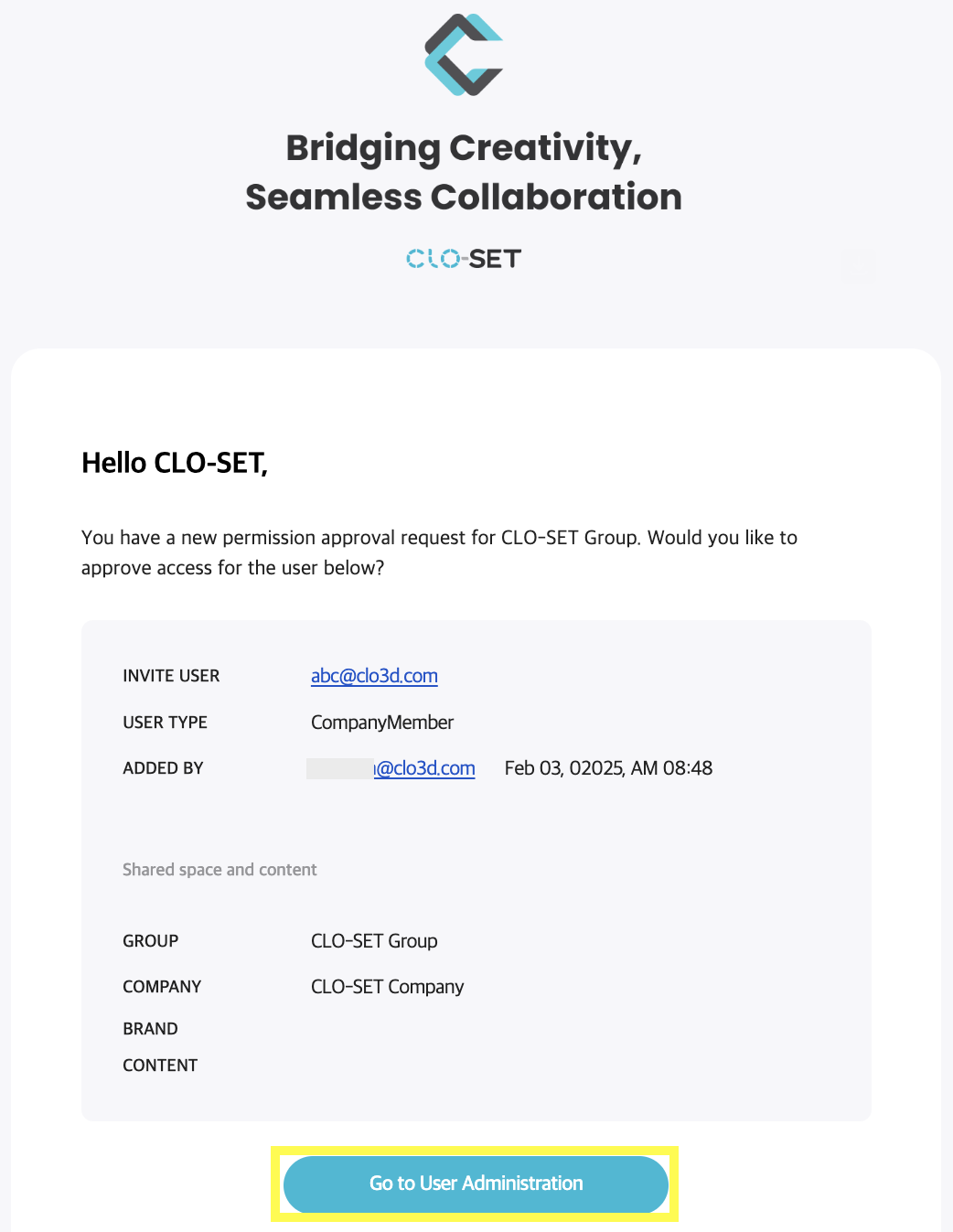The width and height of the screenshot is (953, 1232).
Task: Click the Bridging Creativity headline text
Action: coord(464,172)
